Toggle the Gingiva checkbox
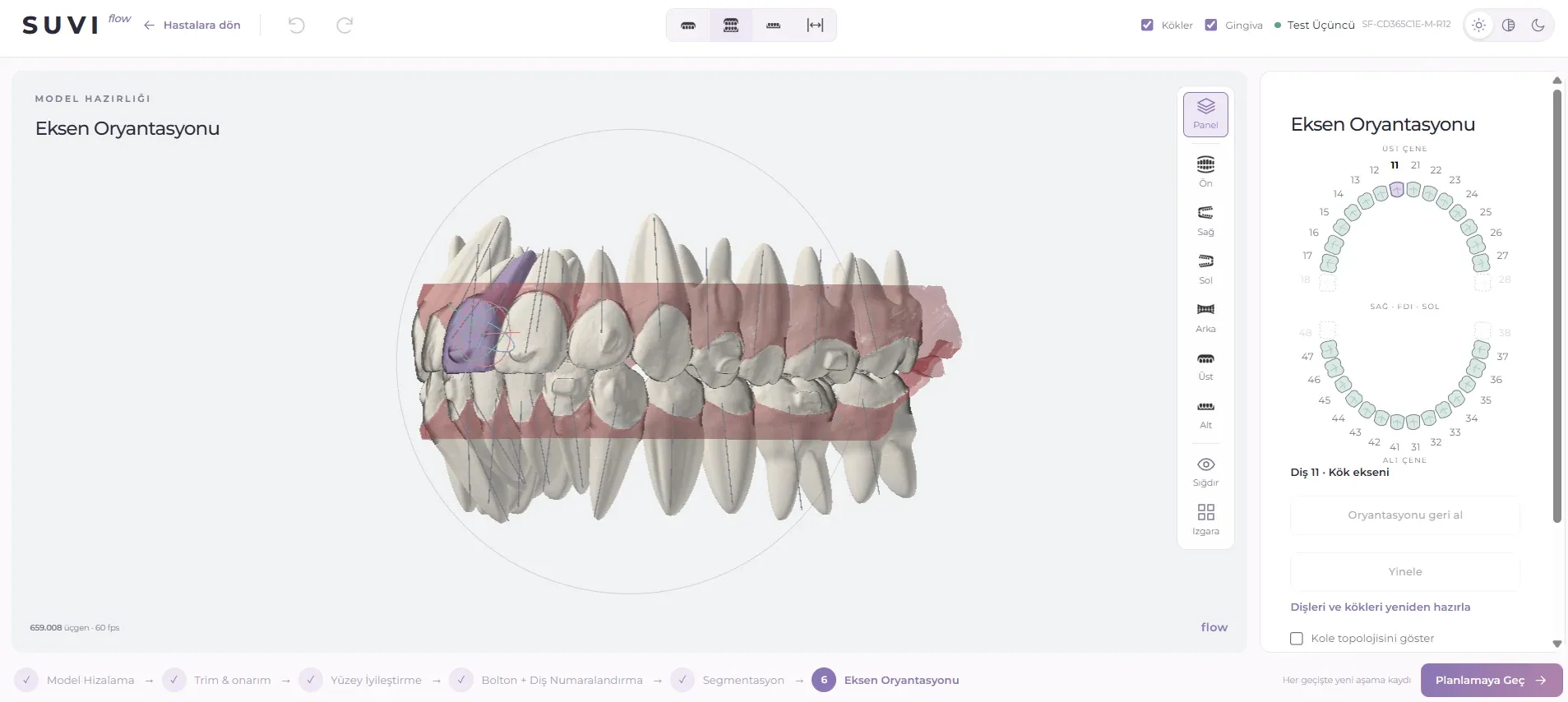 [1210, 25]
